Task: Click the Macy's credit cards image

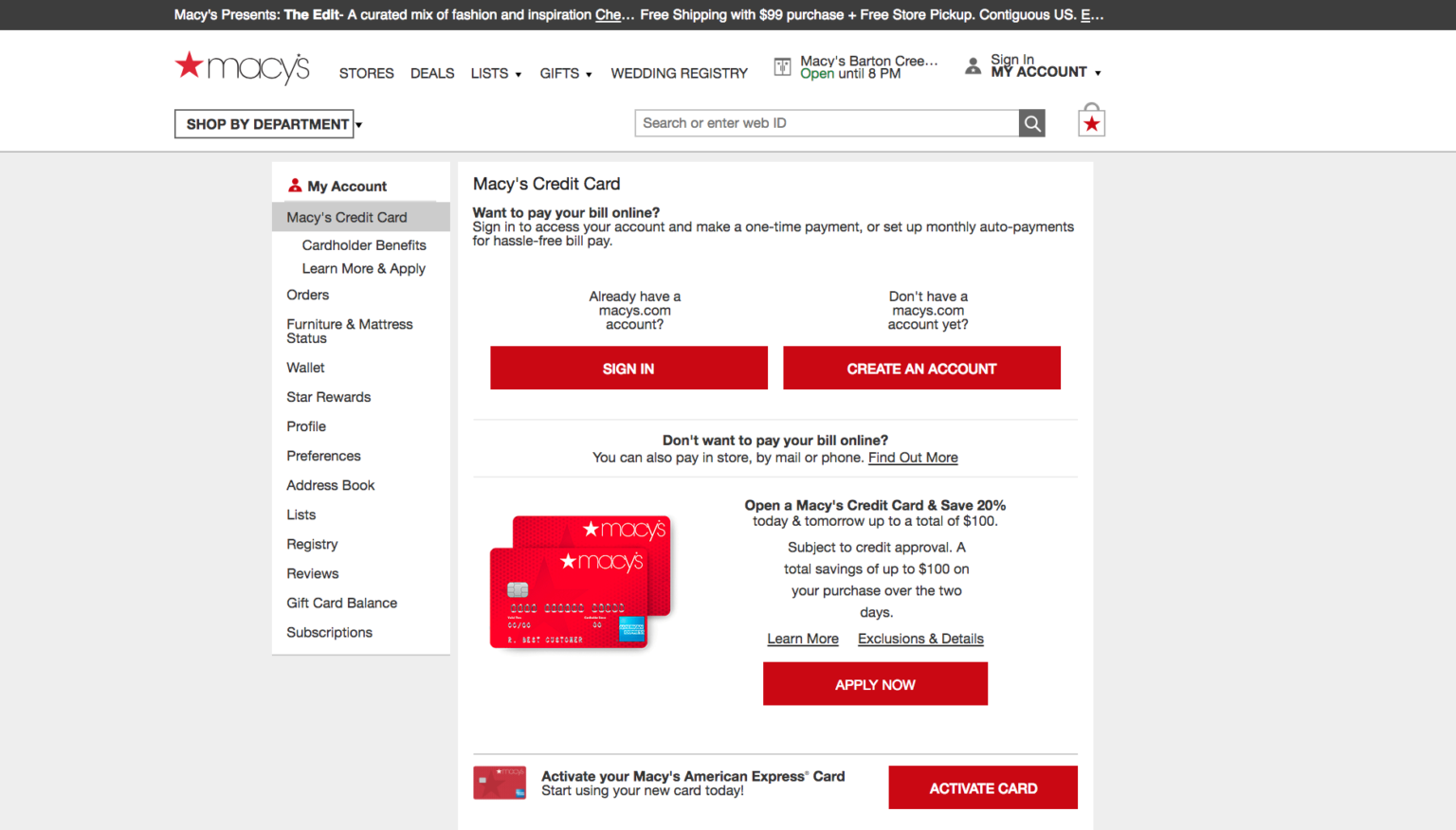Action: point(580,582)
